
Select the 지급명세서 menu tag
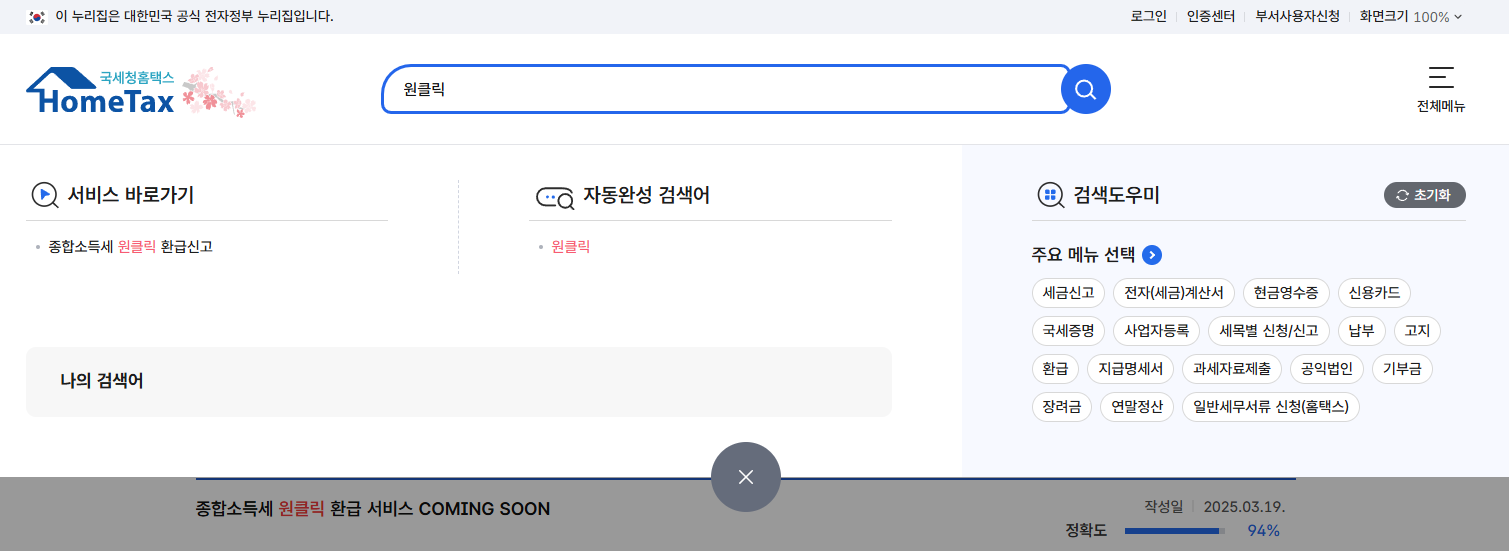pyautogui.click(x=1130, y=369)
